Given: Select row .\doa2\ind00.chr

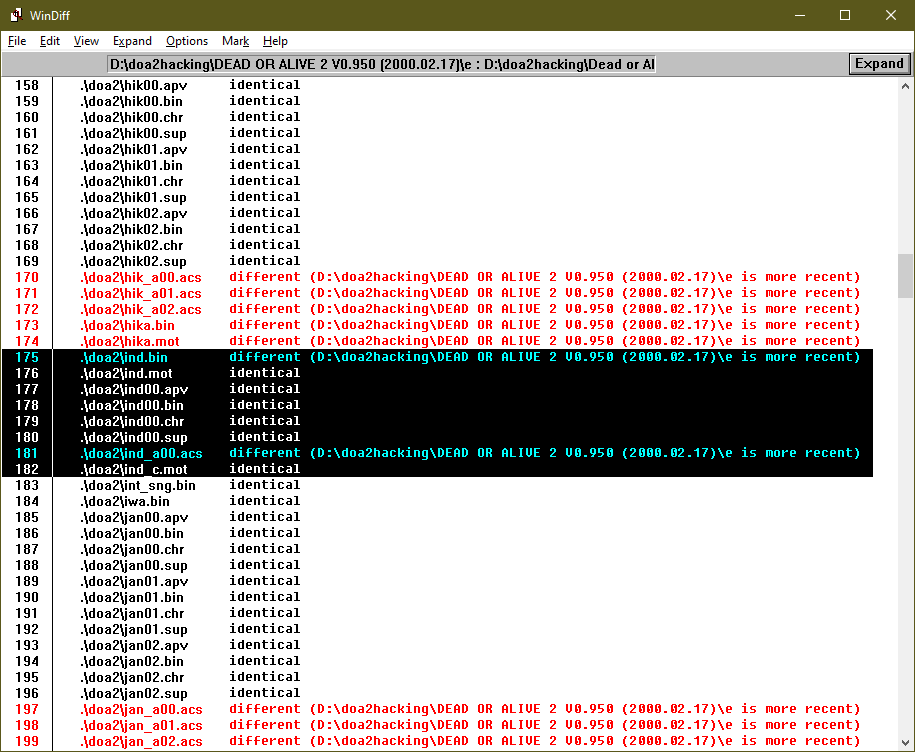Looking at the screenshot, I should click(x=437, y=421).
